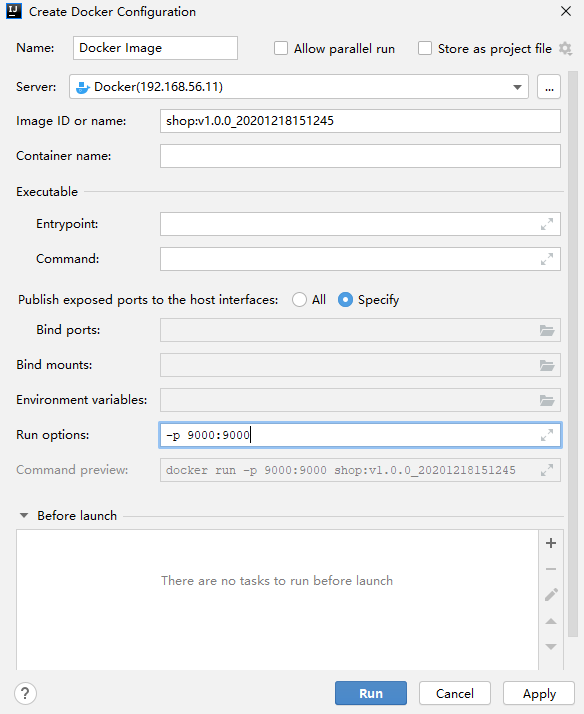584x714 pixels.
Task: Click the Container name field
Action: 360,156
